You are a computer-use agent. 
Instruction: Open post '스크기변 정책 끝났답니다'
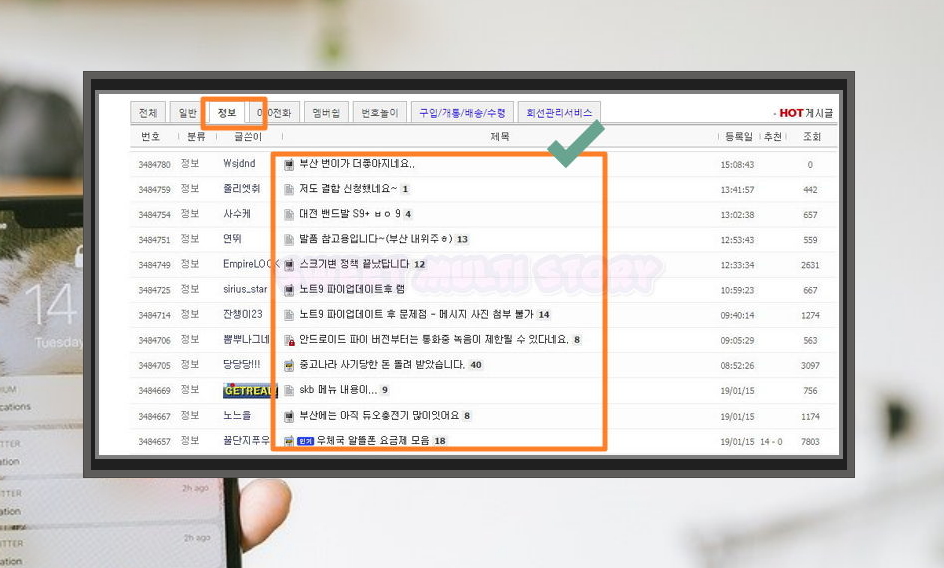[354, 264]
